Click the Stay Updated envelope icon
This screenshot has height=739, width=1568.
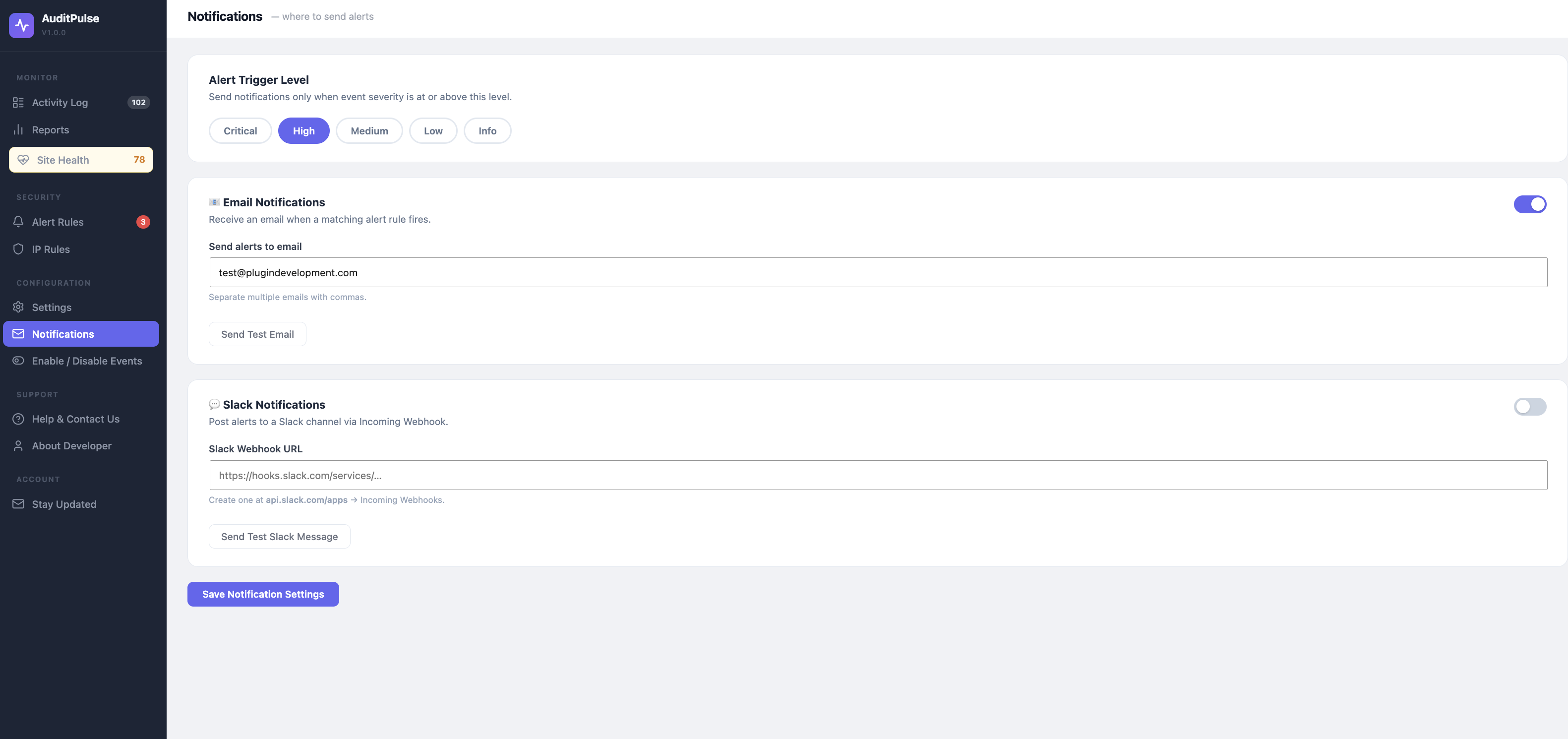click(18, 504)
